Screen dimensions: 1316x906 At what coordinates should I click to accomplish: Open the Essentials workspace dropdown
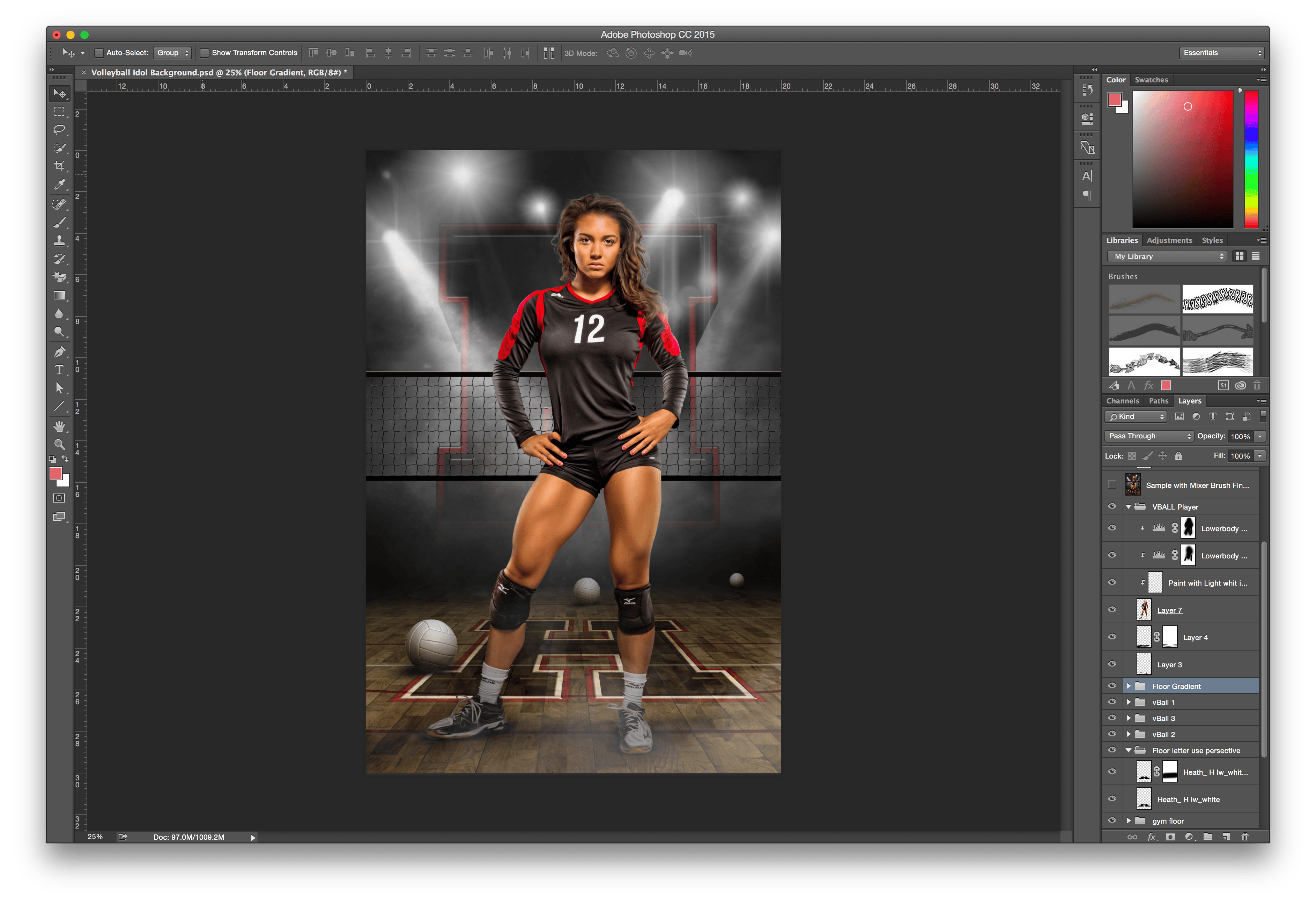click(1222, 53)
